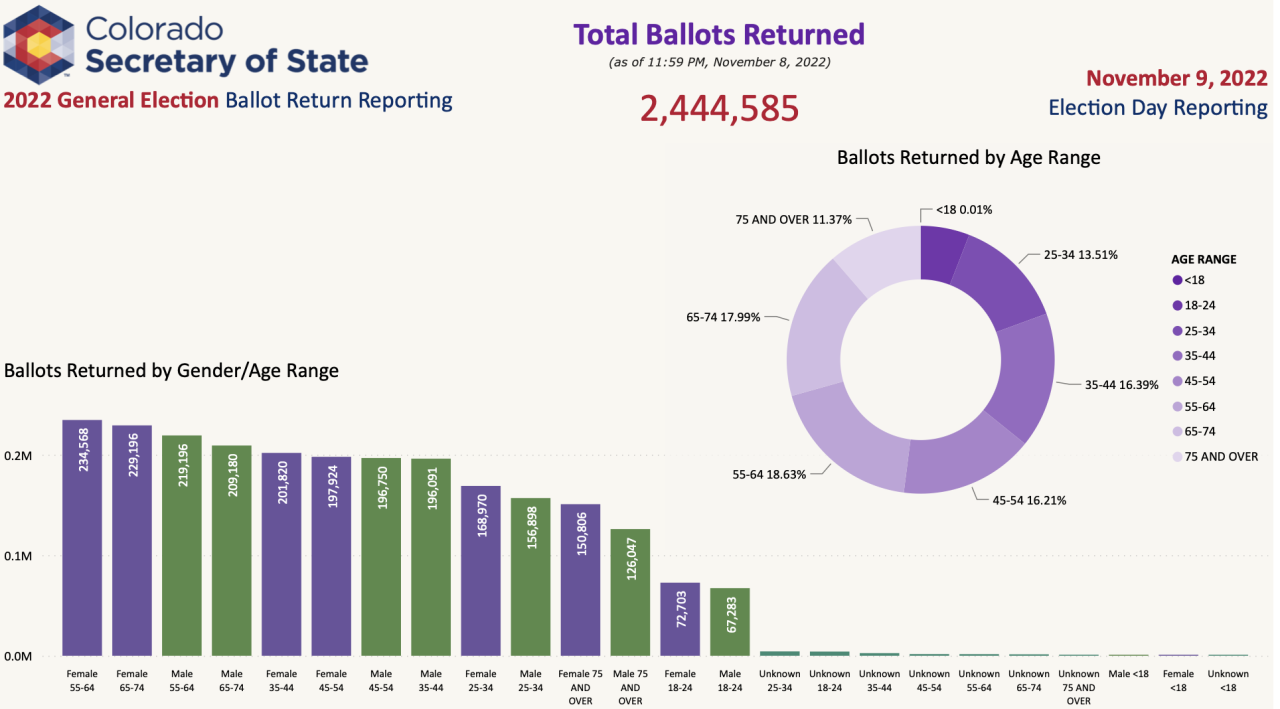Viewport: 1280px width, 709px height.
Task: Select the 45-54 legend marker
Action: pos(1178,381)
